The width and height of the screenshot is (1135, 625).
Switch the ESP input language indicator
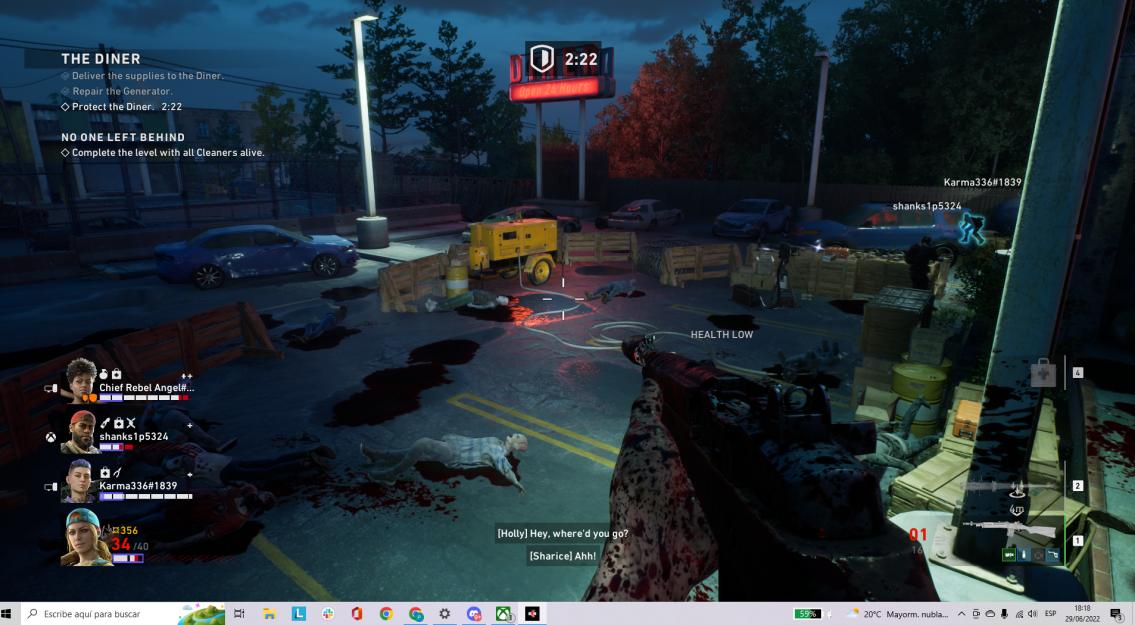(1050, 613)
